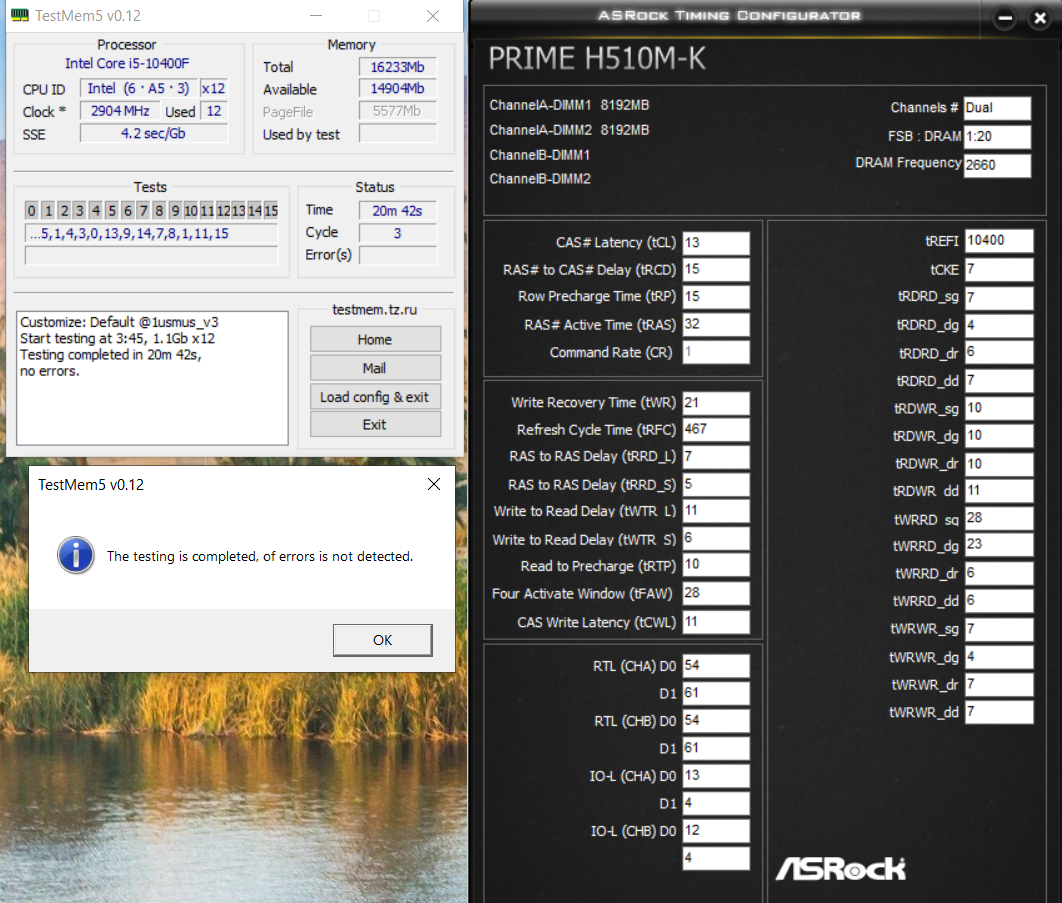Close the TestMem5 completion dialog
Viewport: 1062px width, 903px height.
coord(433,484)
